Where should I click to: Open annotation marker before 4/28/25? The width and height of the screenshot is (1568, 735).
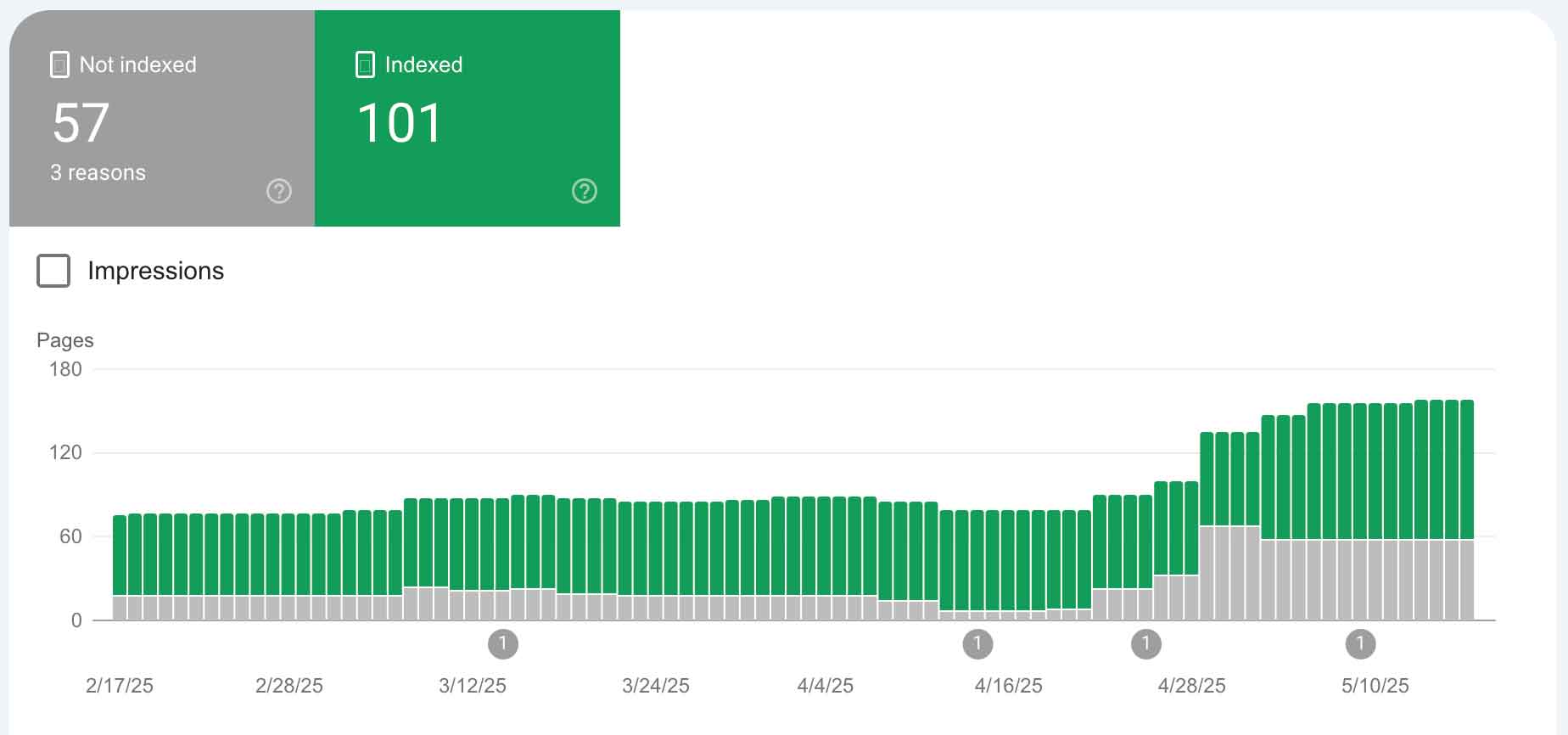coord(1146,644)
